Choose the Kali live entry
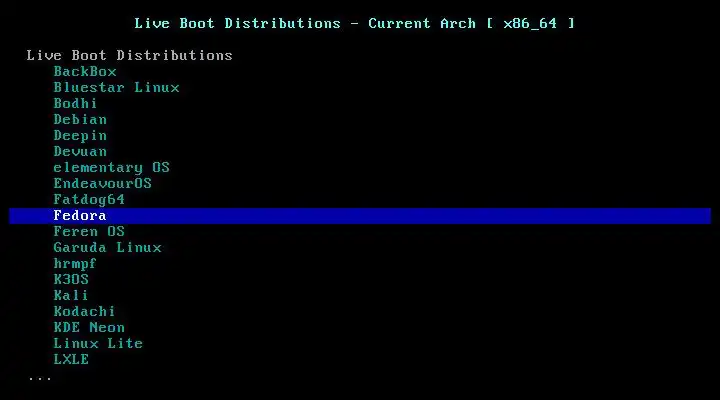The width and height of the screenshot is (720, 400). 71,296
